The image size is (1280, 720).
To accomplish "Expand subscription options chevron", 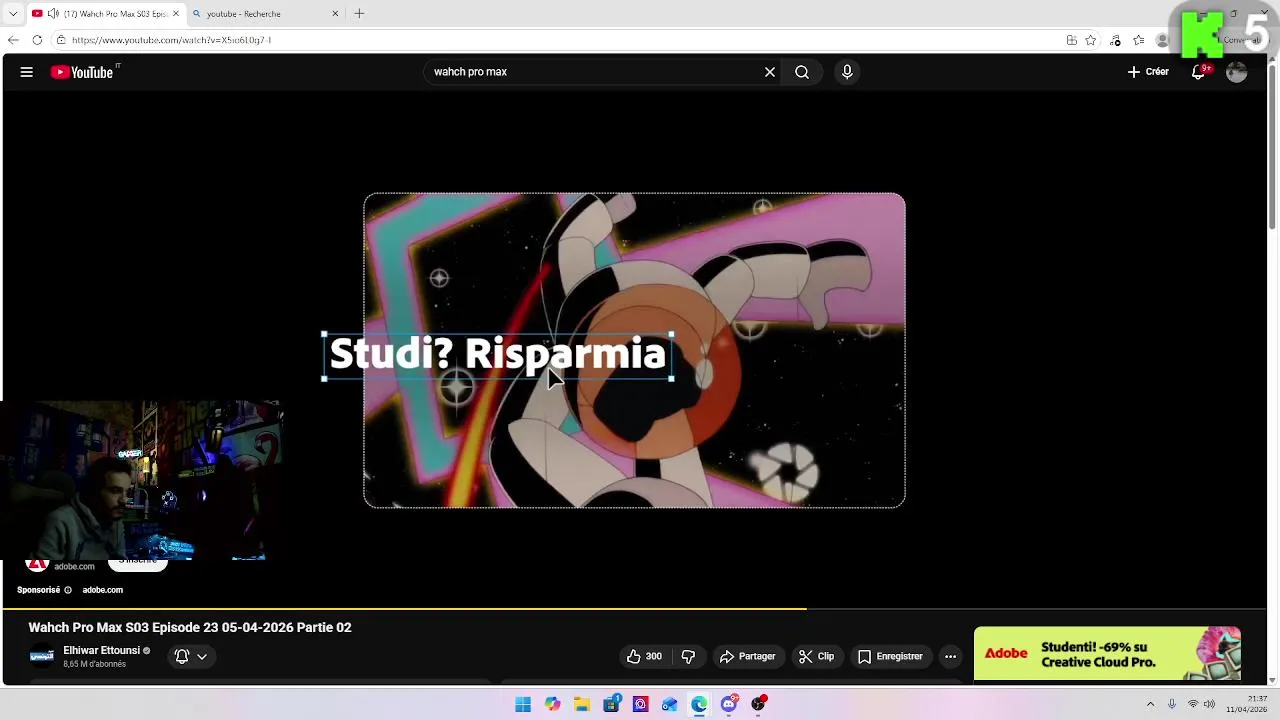I will [x=202, y=657].
